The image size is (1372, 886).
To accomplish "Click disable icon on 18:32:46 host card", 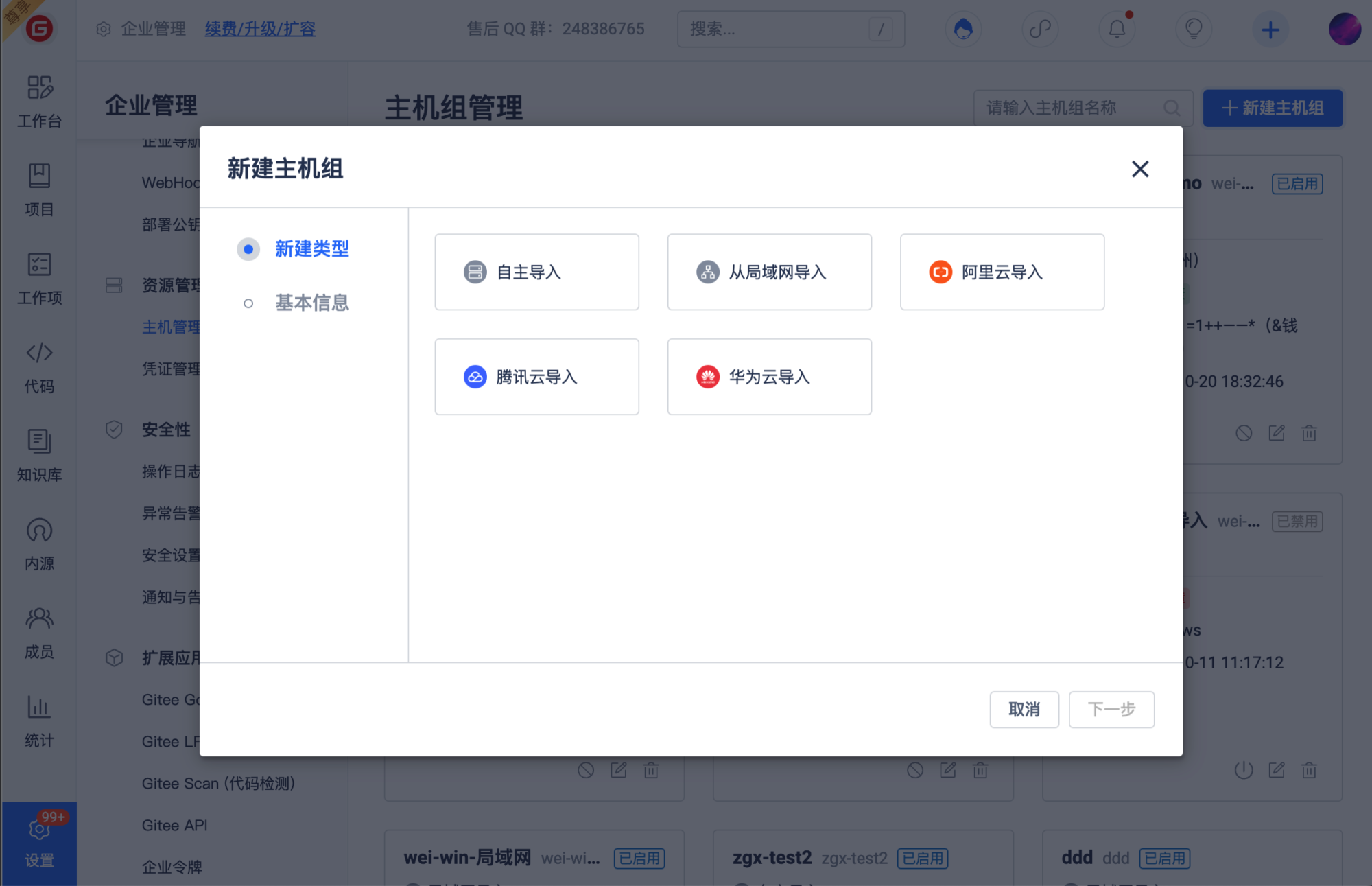I will click(1244, 433).
